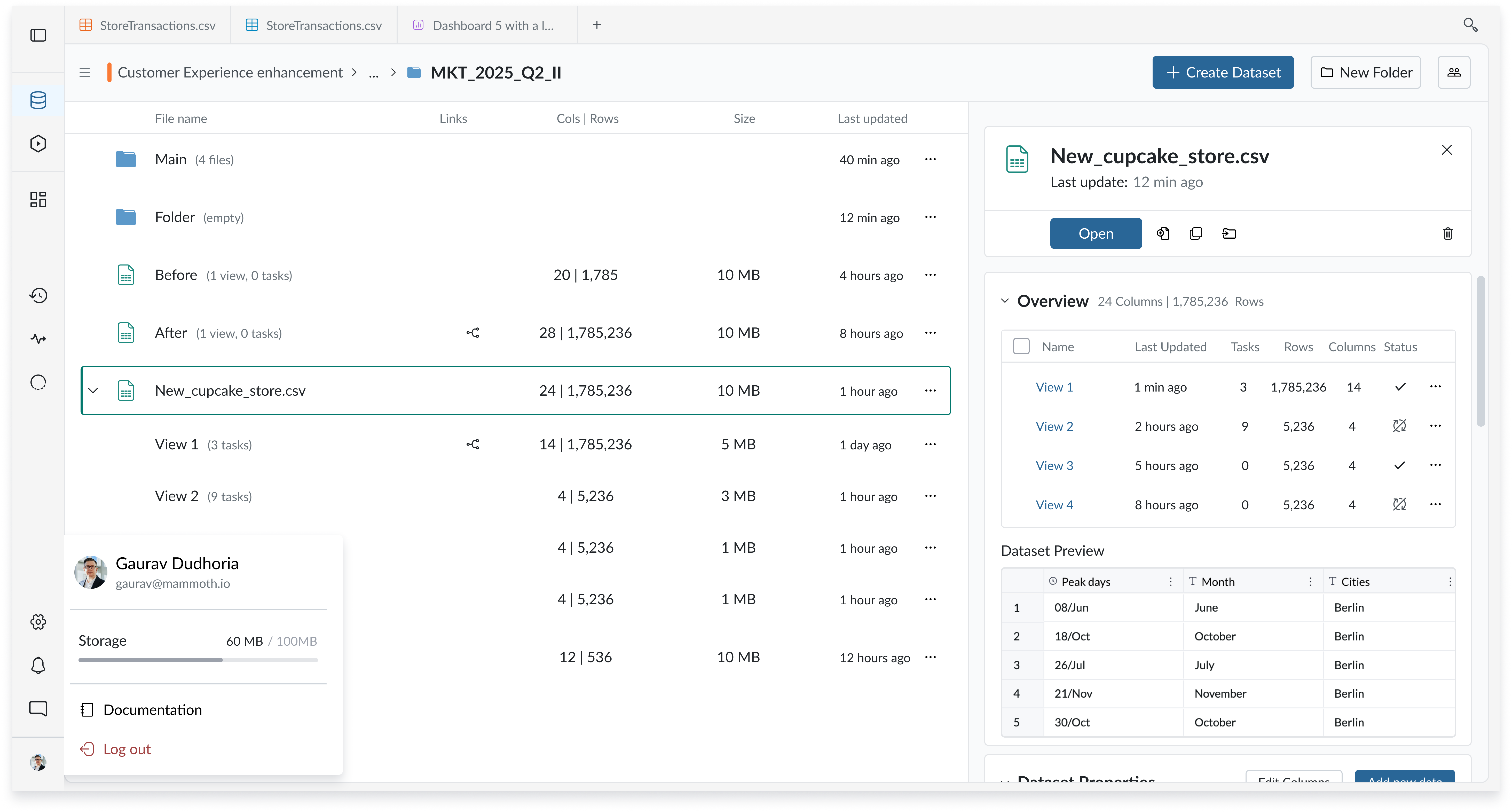Click the share links icon on After row
Screen dimensions: 1512x812
(472, 333)
